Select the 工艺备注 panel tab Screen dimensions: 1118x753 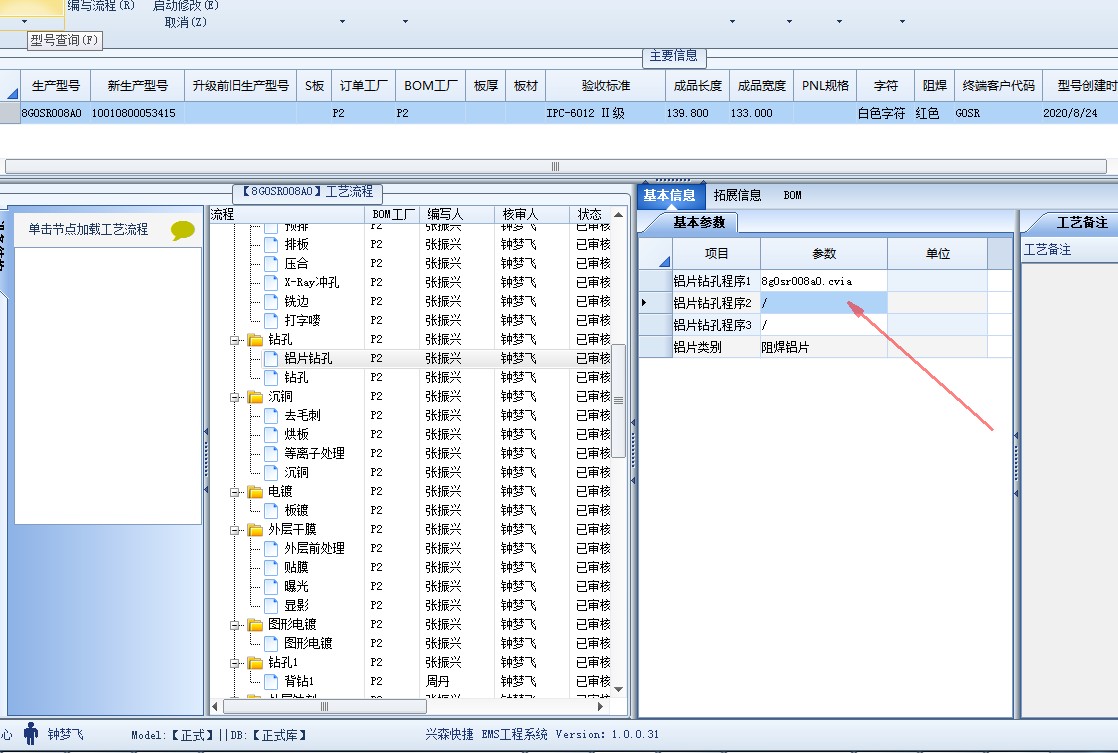coord(1081,222)
